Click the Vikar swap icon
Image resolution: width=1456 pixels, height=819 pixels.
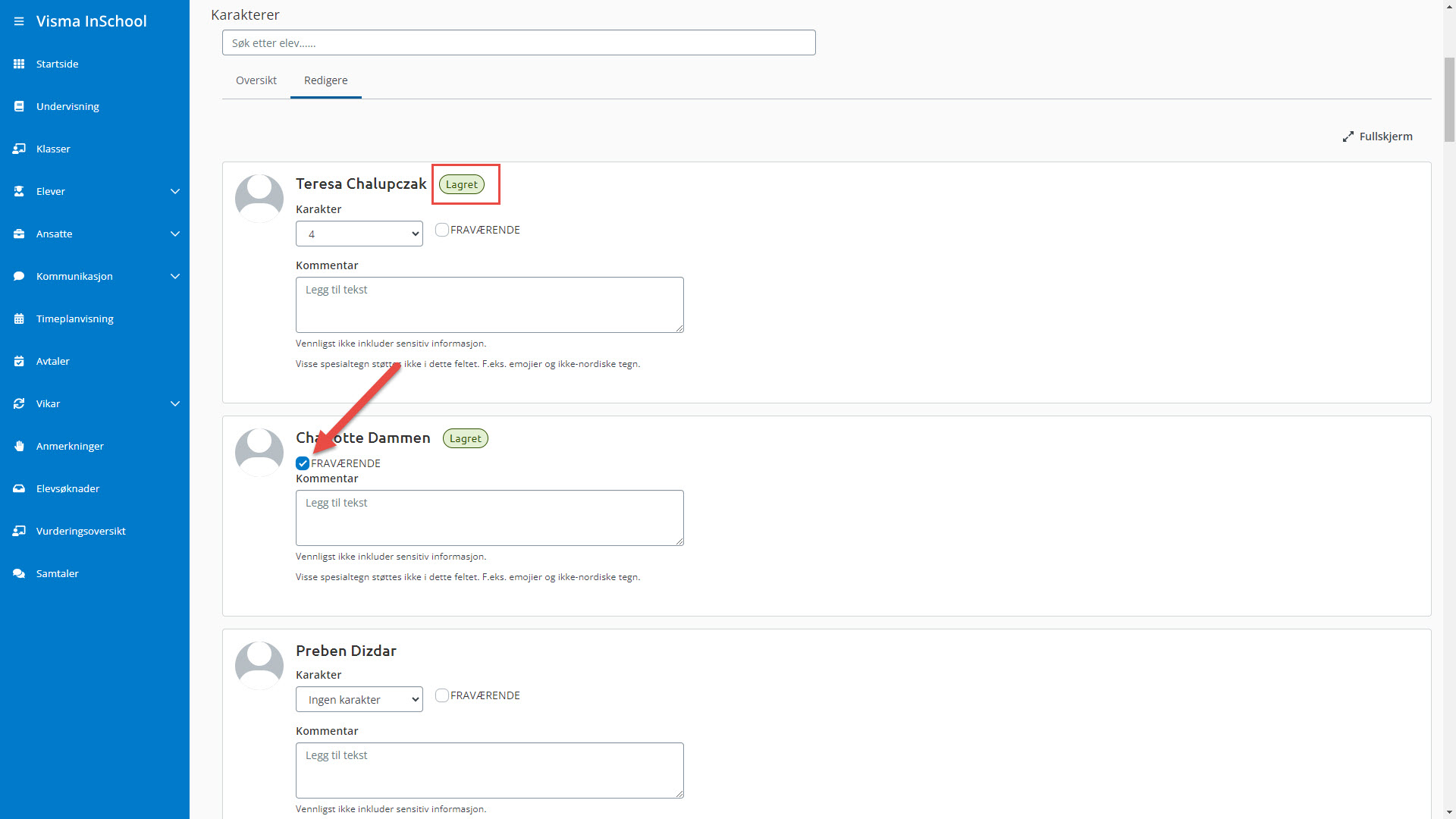[19, 403]
